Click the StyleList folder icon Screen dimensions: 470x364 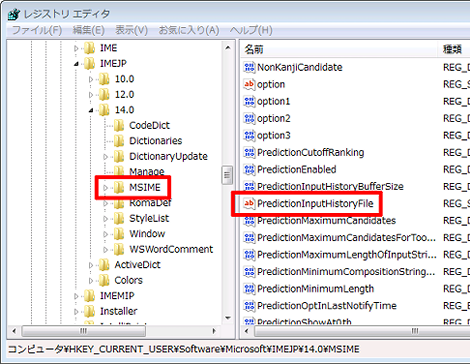click(x=119, y=218)
